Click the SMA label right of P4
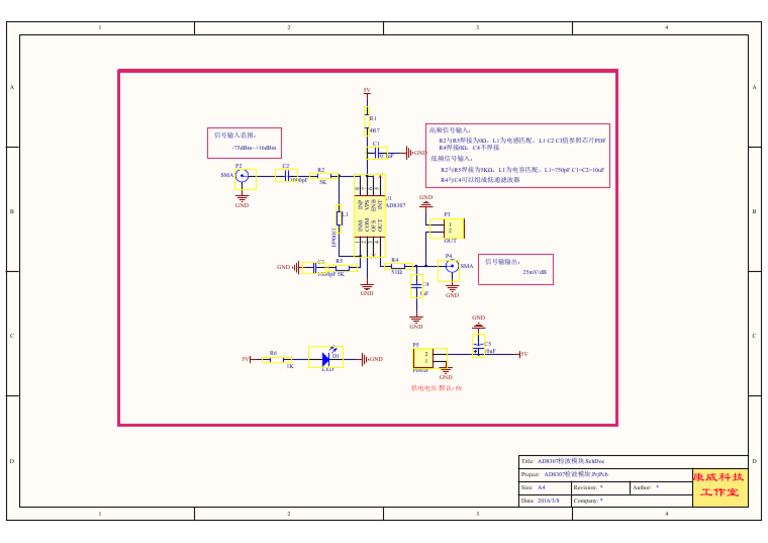The width and height of the screenshot is (768, 543). pos(467,266)
